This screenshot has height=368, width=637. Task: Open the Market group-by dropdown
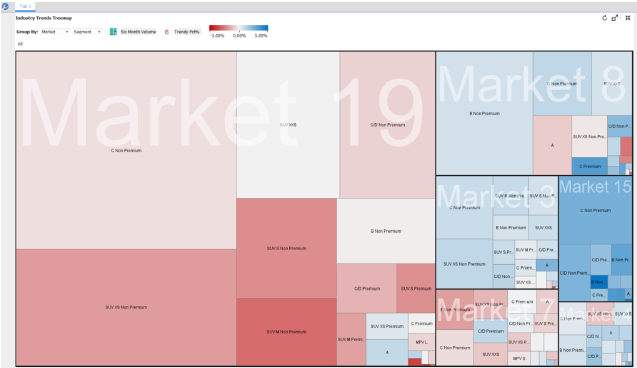pos(55,32)
